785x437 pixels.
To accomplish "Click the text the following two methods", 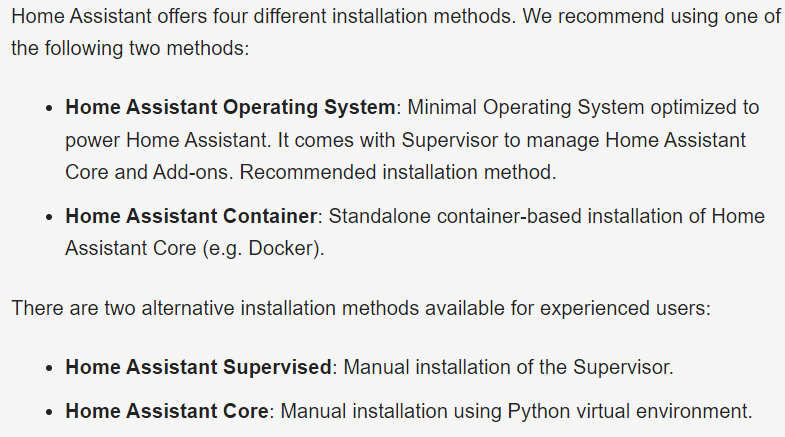I will coord(130,49).
